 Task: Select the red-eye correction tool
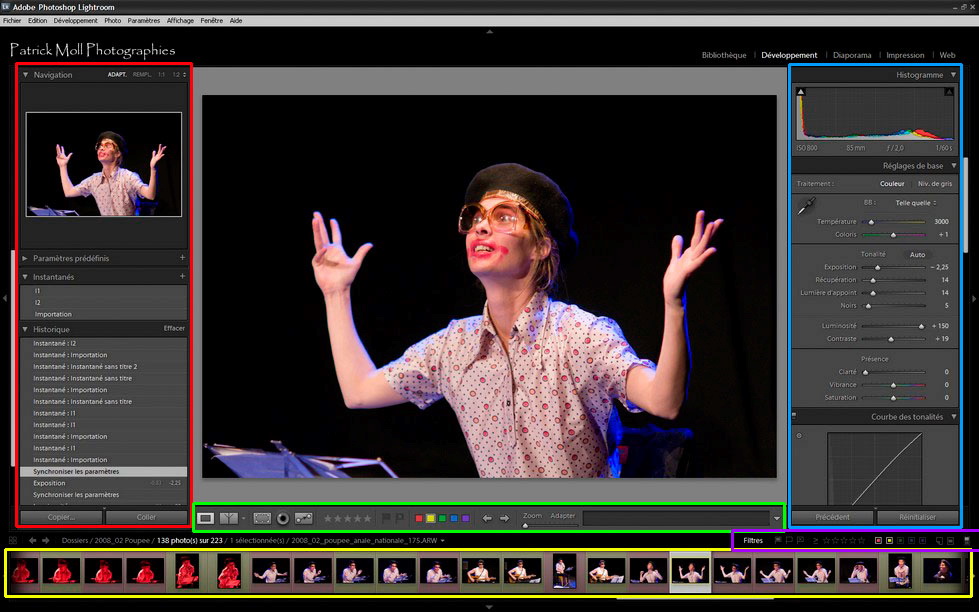283,518
